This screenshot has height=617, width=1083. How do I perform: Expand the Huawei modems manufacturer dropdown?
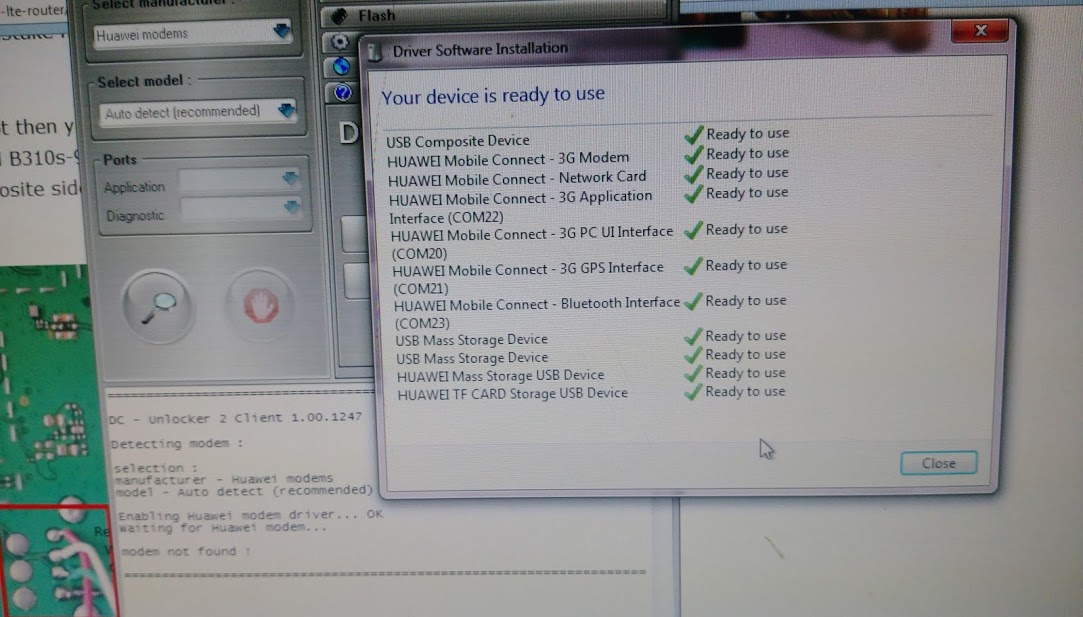(x=282, y=30)
